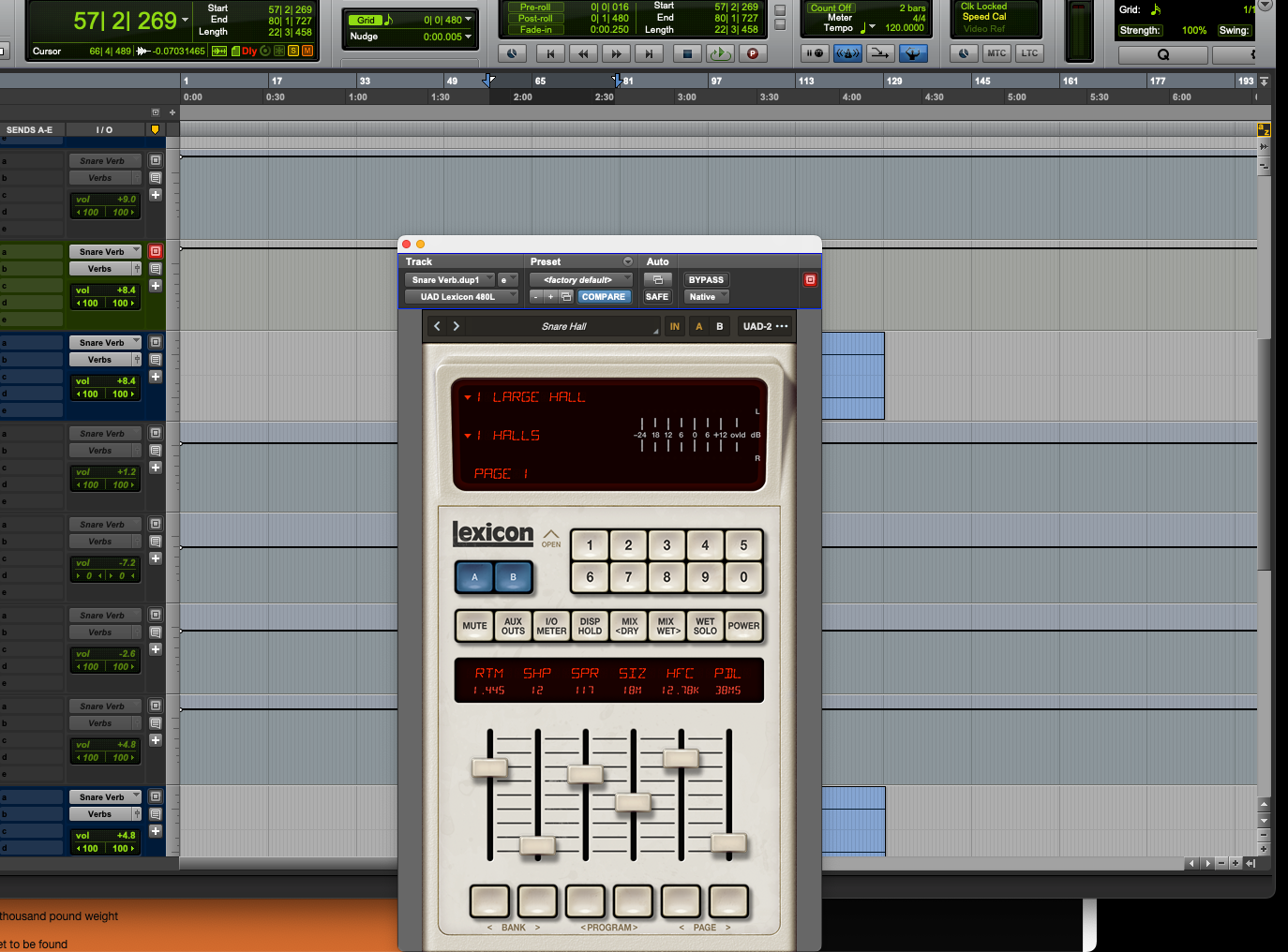The height and width of the screenshot is (952, 1288).
Task: Click the Auto plug-in automation enable icon
Action: pos(657,280)
